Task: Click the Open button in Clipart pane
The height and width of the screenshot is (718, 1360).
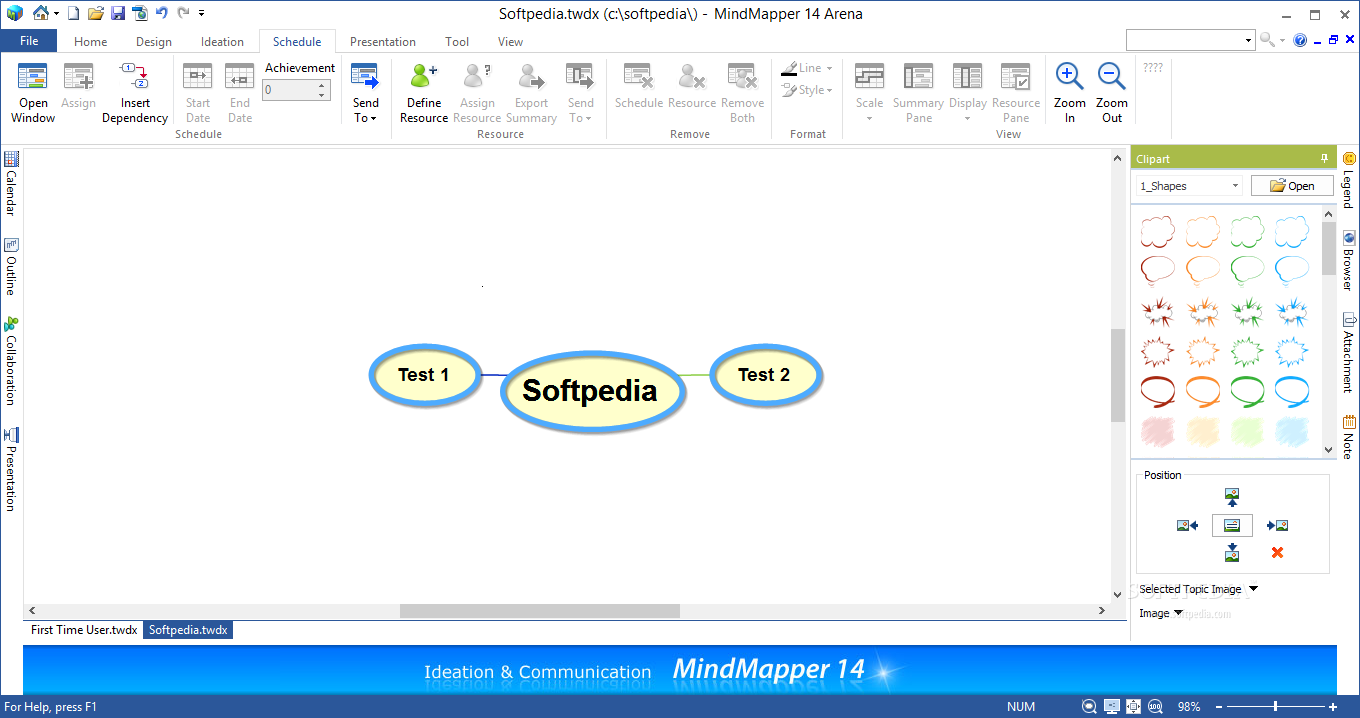Action: pyautogui.click(x=1292, y=186)
